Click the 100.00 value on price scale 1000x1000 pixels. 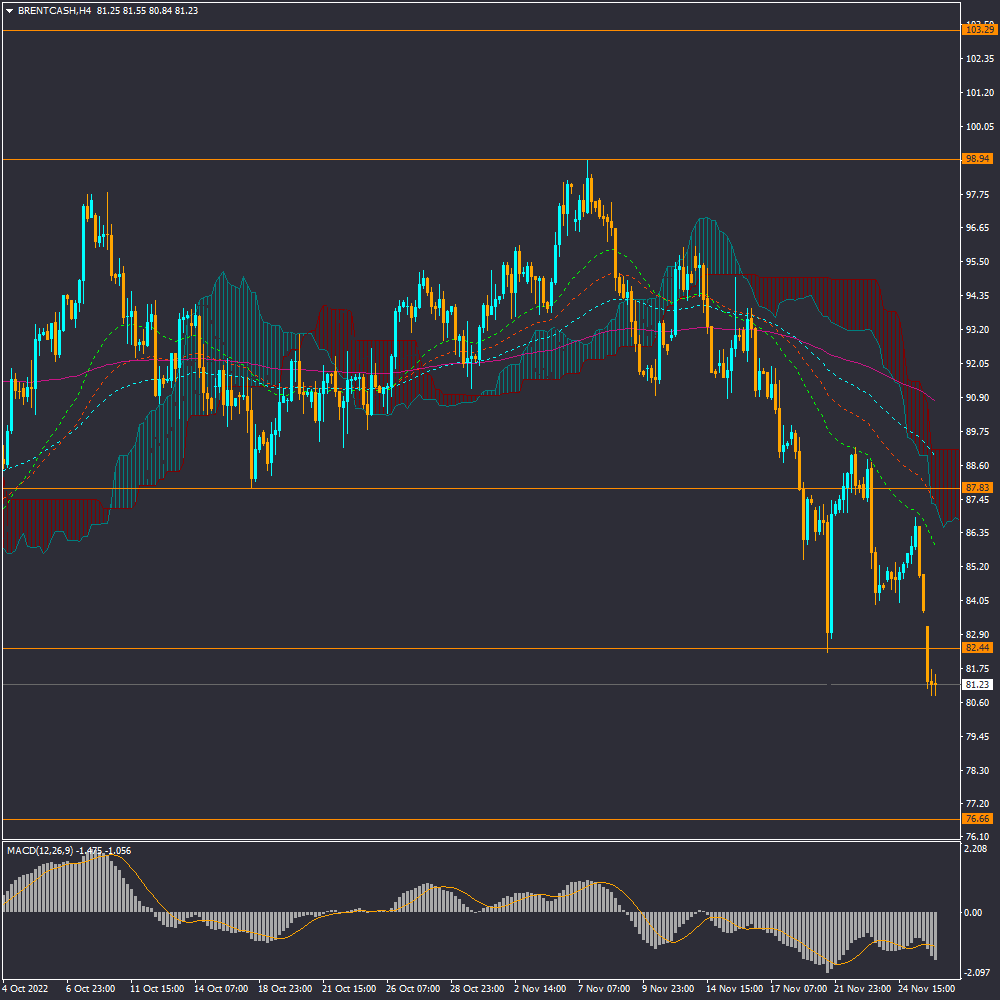click(976, 127)
